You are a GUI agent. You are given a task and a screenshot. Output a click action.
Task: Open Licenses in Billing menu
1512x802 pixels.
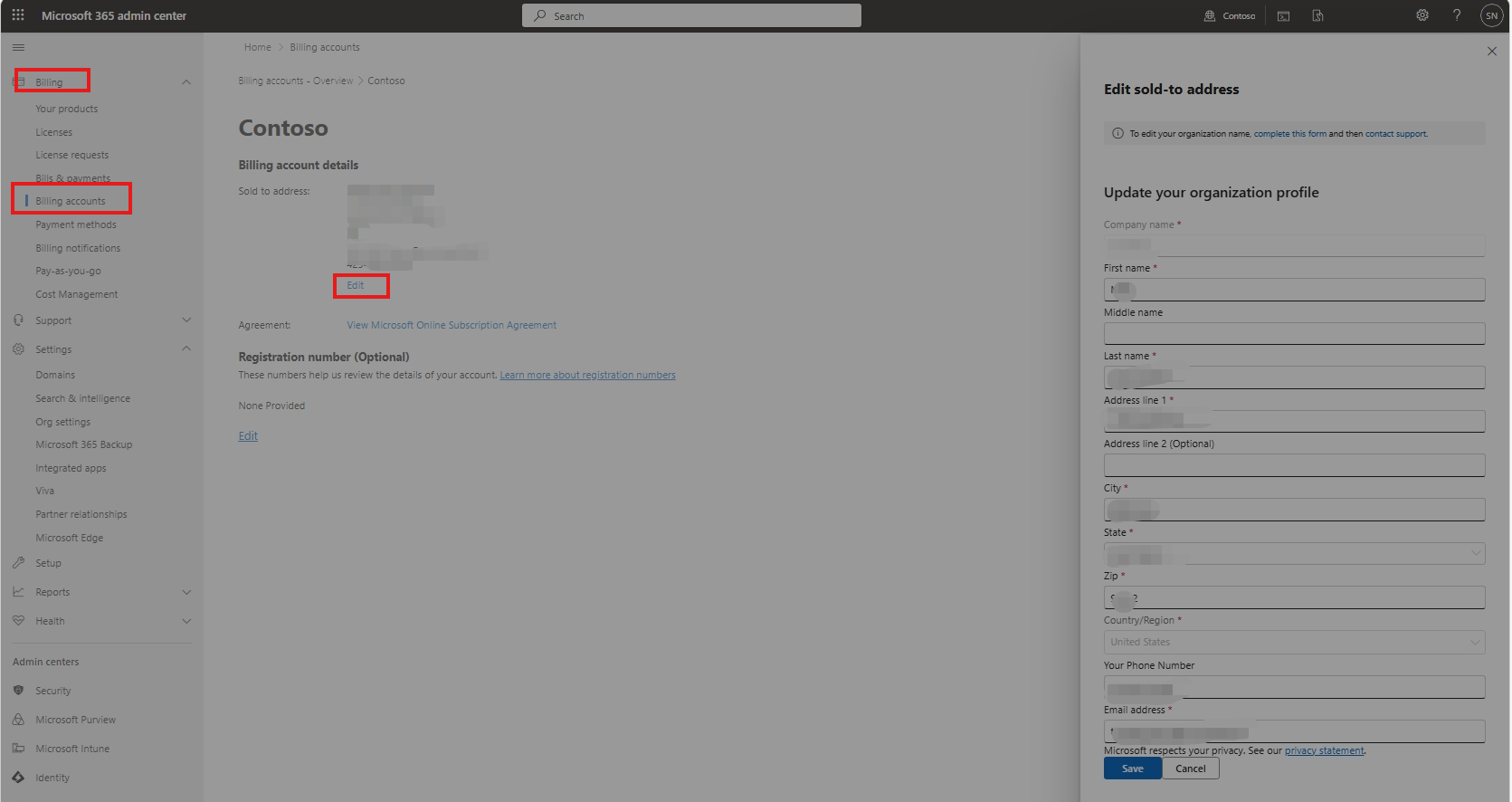point(54,132)
